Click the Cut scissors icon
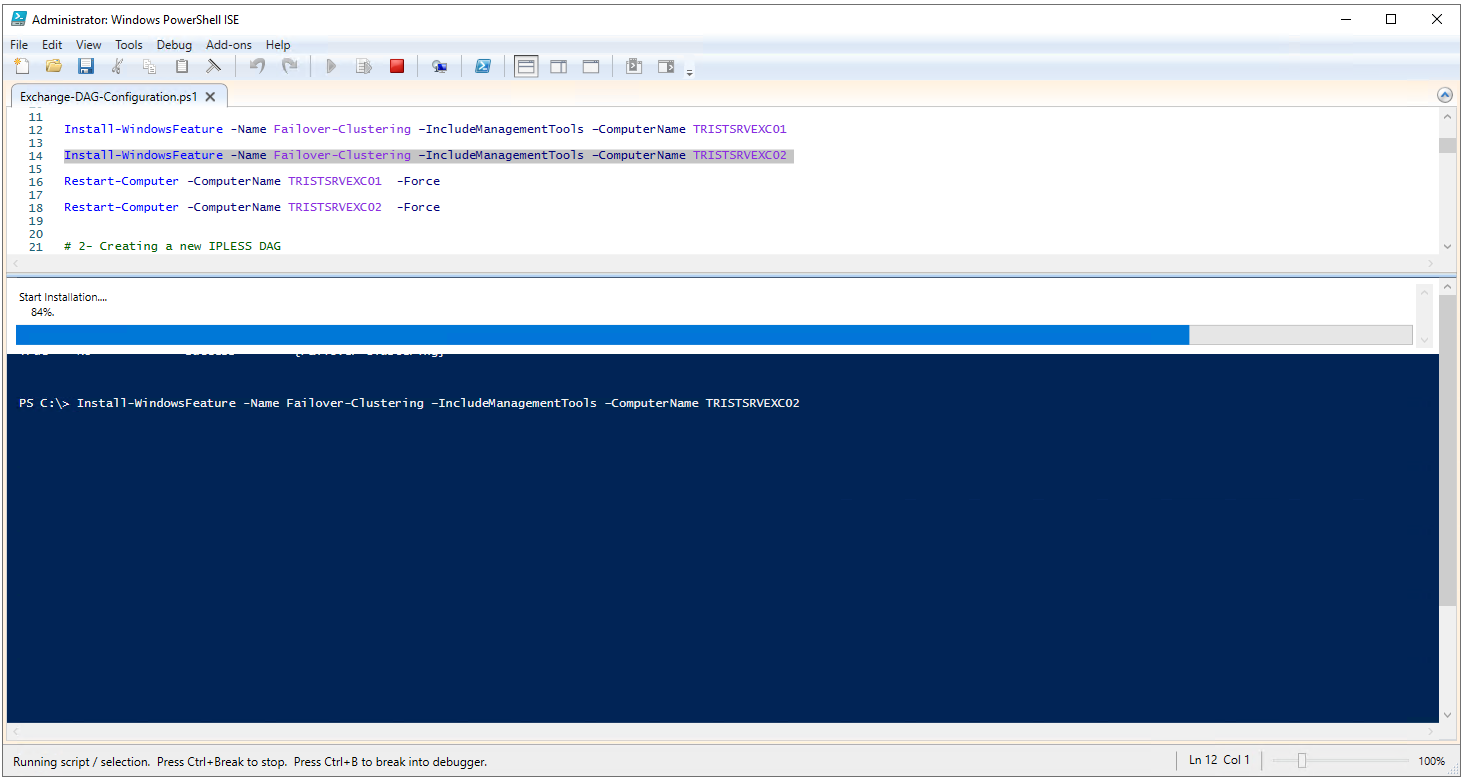 pos(117,66)
